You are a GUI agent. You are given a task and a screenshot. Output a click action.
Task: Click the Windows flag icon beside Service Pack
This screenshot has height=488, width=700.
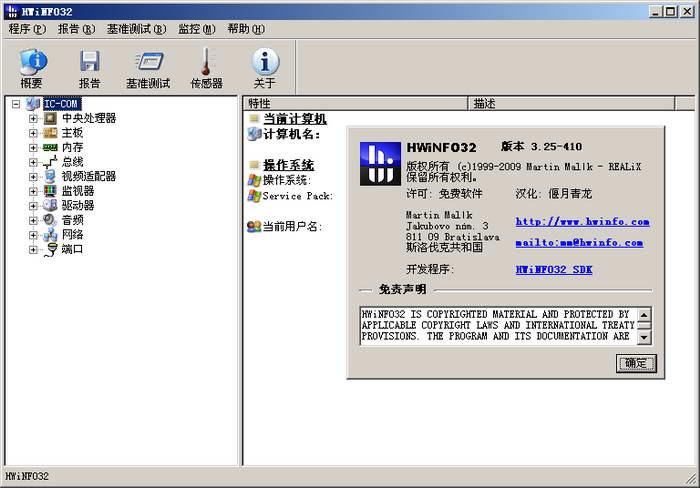coord(254,196)
